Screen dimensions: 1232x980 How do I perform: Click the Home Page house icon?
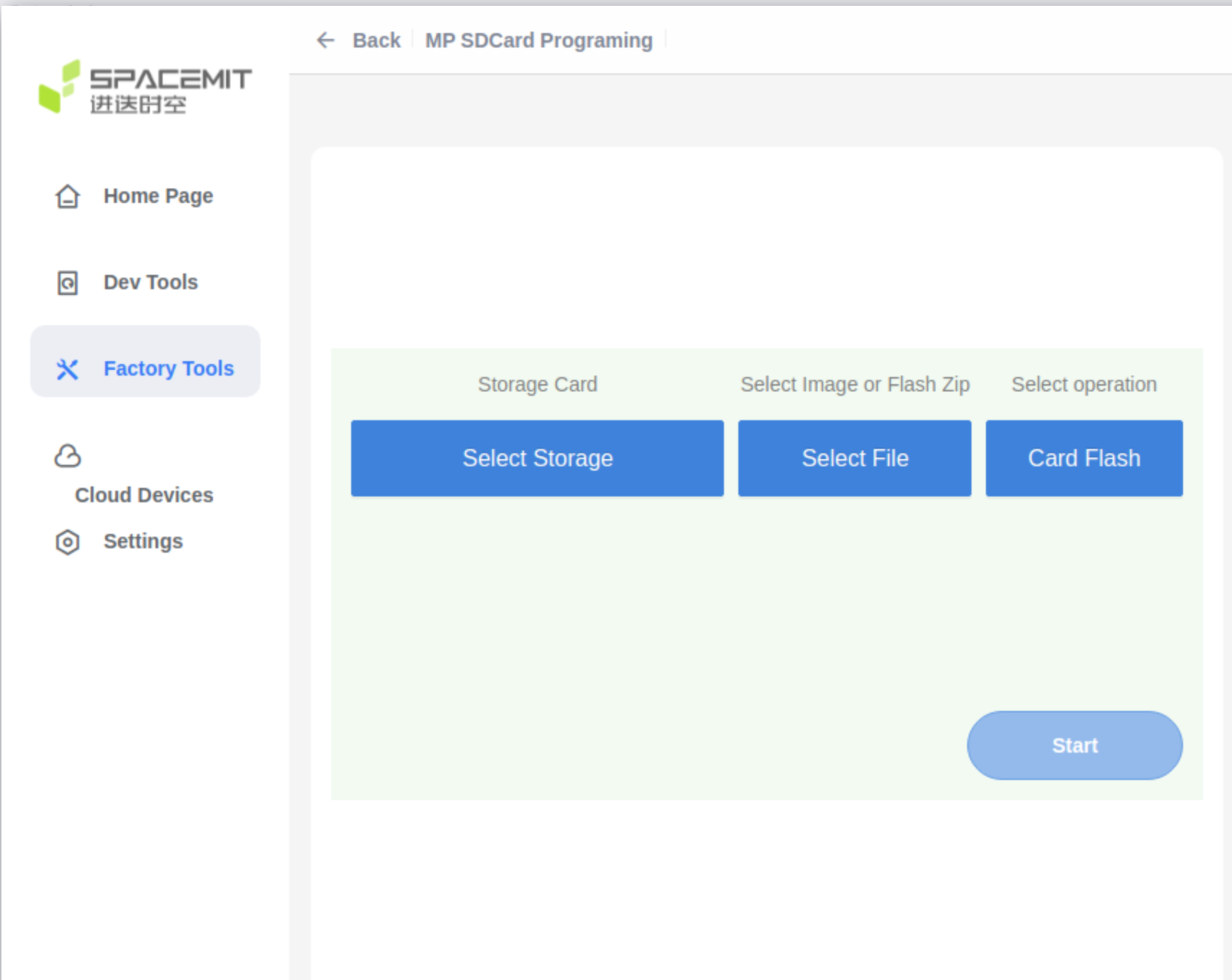(67, 196)
